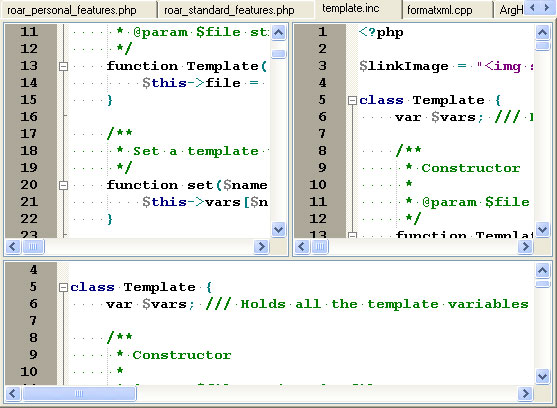The height and width of the screenshot is (408, 557).
Task: Click line number 5 in top-right pane
Action: [x=322, y=100]
